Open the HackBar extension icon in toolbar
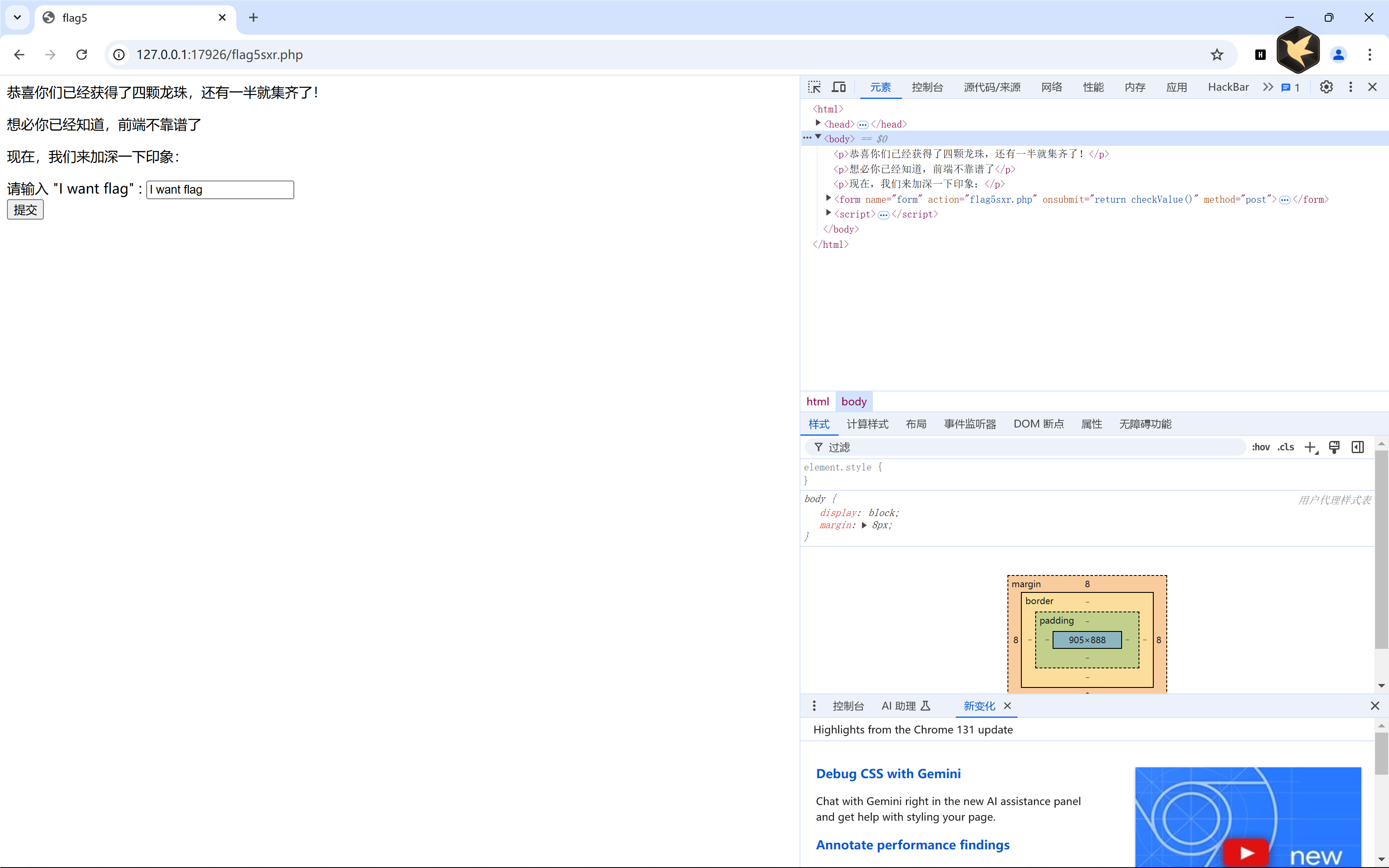 point(1261,55)
